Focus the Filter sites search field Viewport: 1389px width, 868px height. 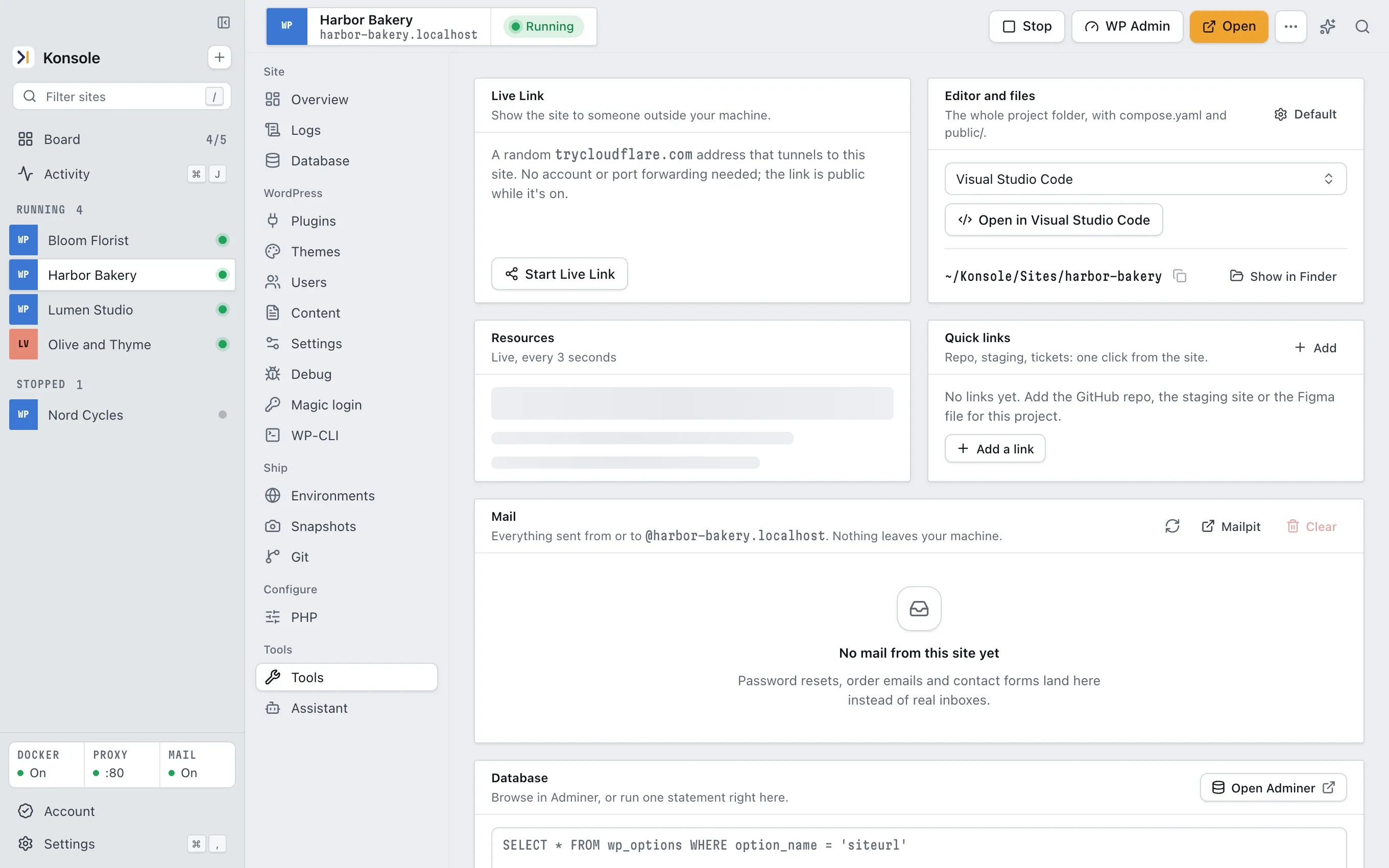click(x=122, y=97)
